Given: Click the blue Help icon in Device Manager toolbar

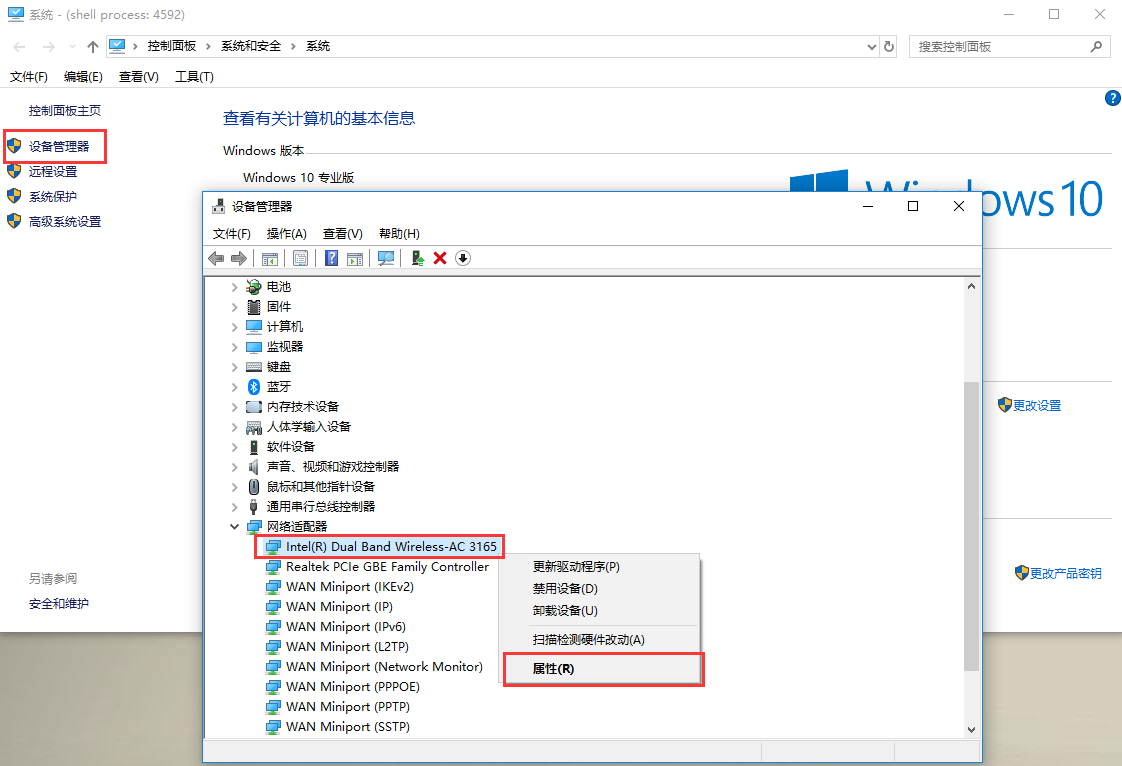Looking at the screenshot, I should coord(331,258).
